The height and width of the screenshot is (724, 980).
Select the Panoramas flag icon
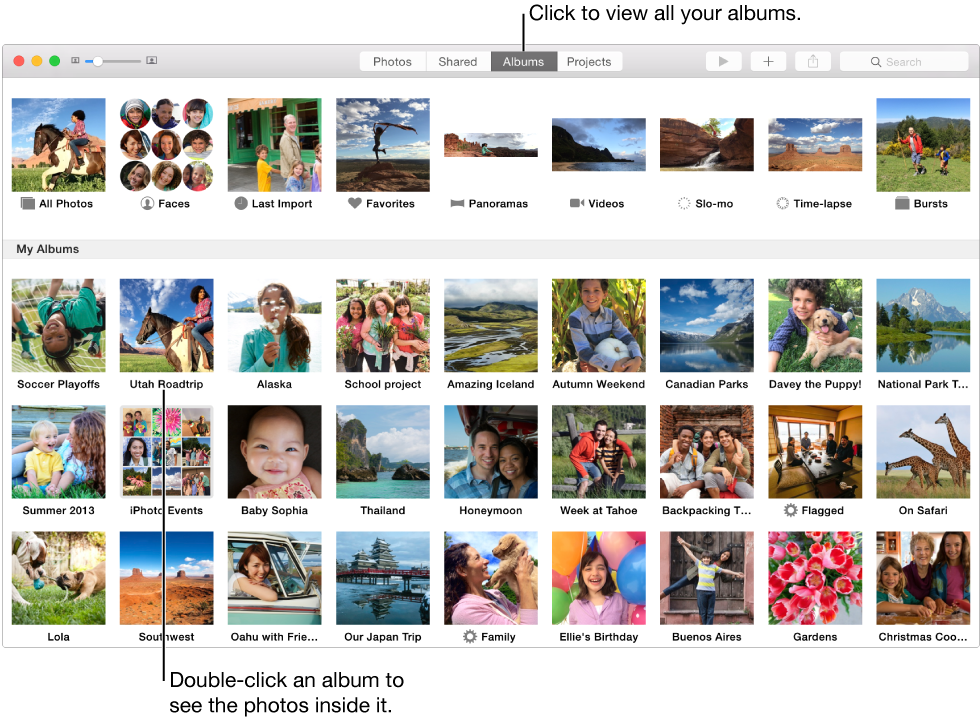coord(456,203)
